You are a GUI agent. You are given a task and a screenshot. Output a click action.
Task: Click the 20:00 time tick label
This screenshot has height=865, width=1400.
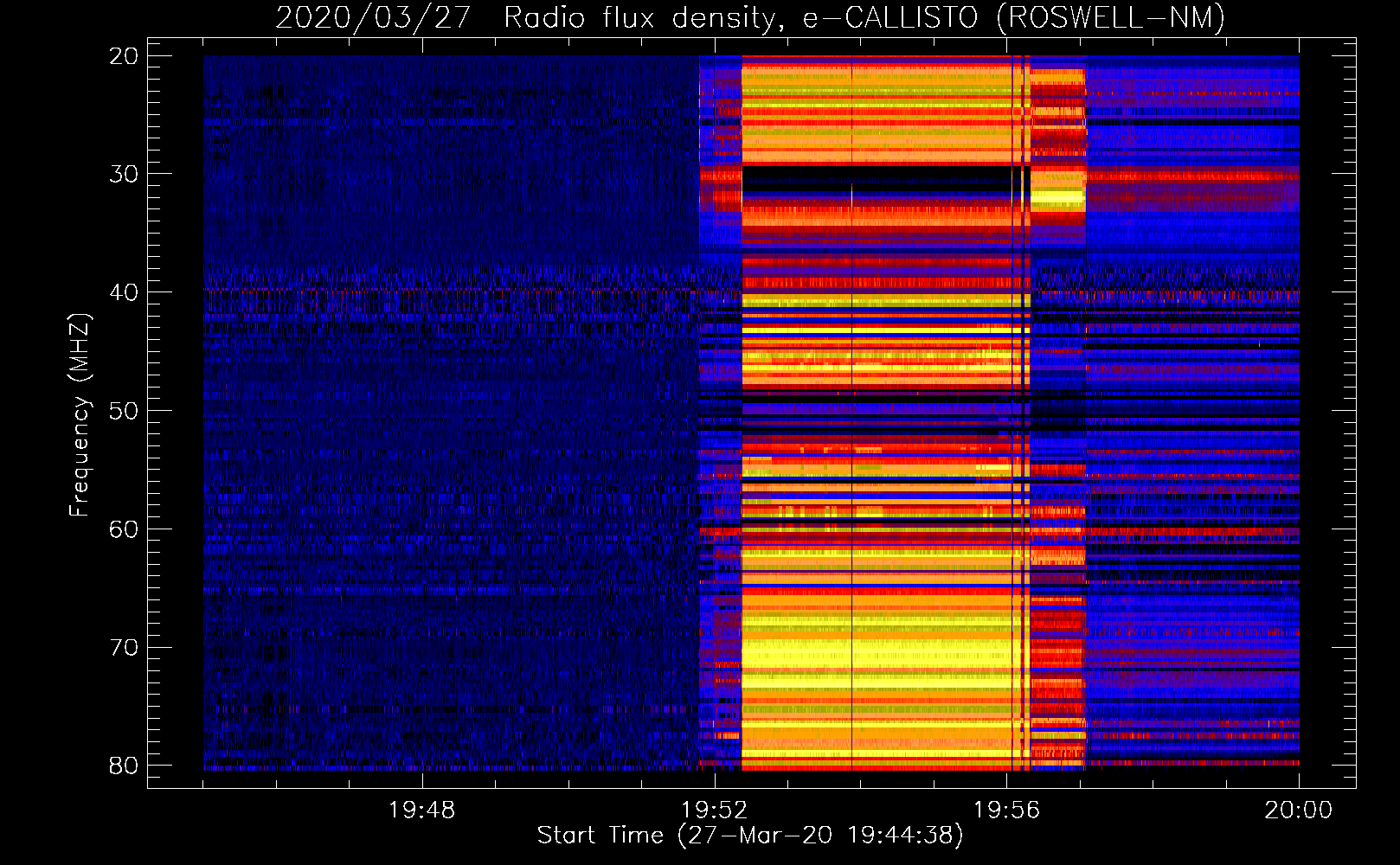pos(1299,811)
